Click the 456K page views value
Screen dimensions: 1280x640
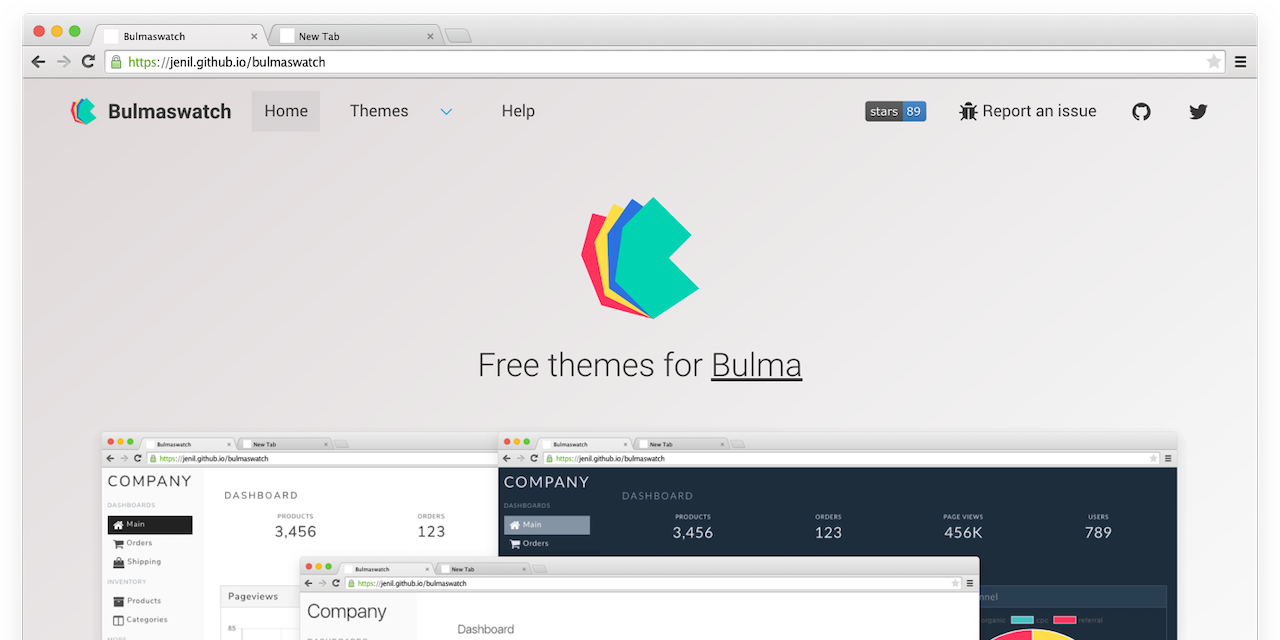pyautogui.click(x=963, y=533)
